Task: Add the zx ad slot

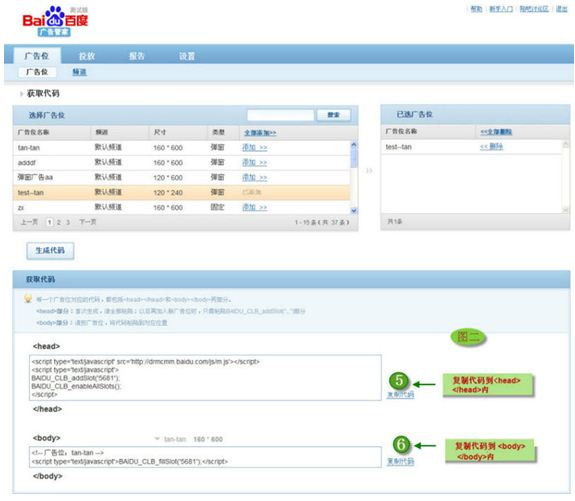Action: (x=254, y=207)
